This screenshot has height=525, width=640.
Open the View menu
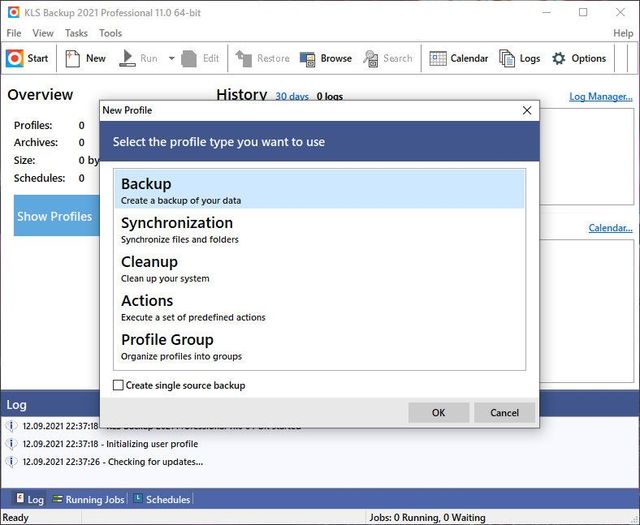point(43,33)
